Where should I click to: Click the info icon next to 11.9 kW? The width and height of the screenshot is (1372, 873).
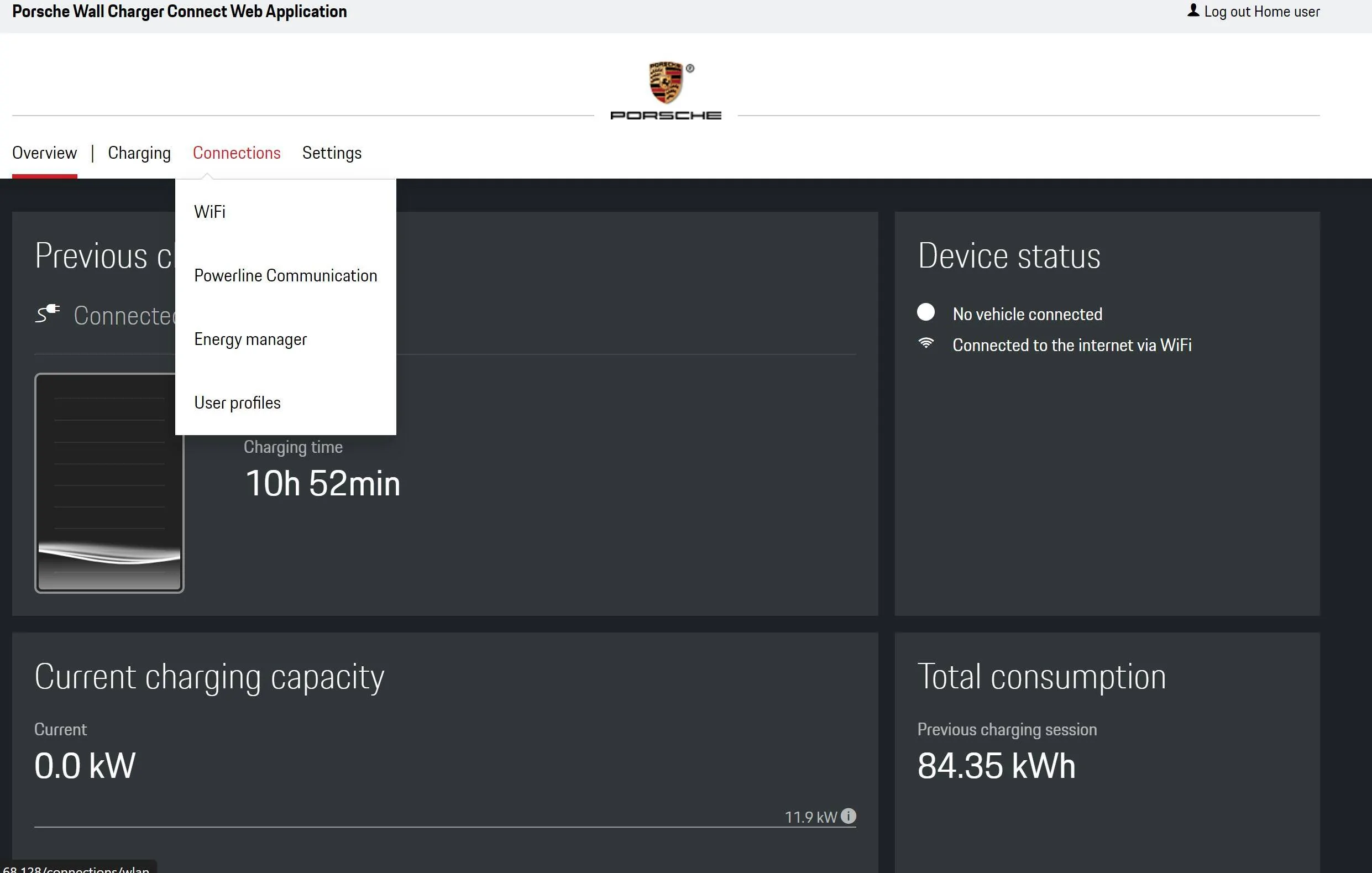[x=849, y=816]
